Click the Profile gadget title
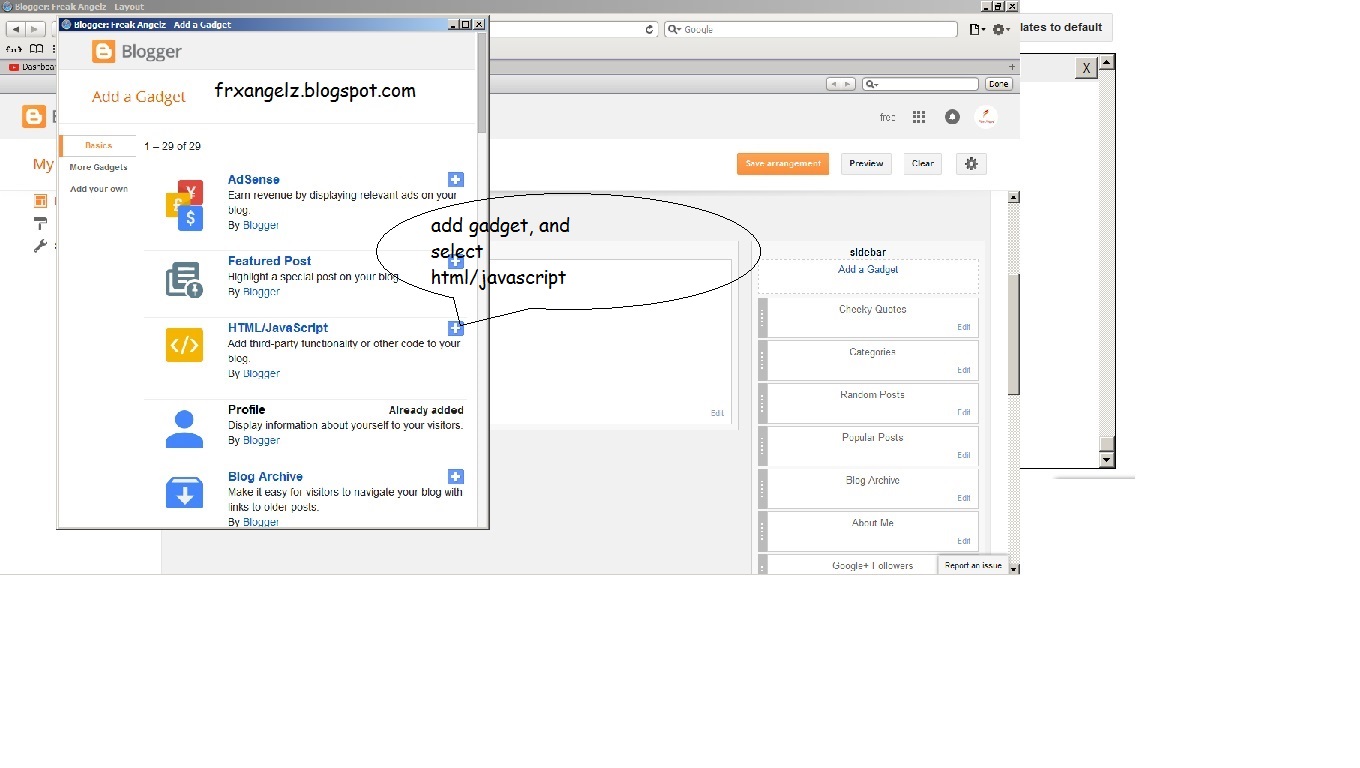Viewport: 1360px width, 768px height. tap(246, 410)
